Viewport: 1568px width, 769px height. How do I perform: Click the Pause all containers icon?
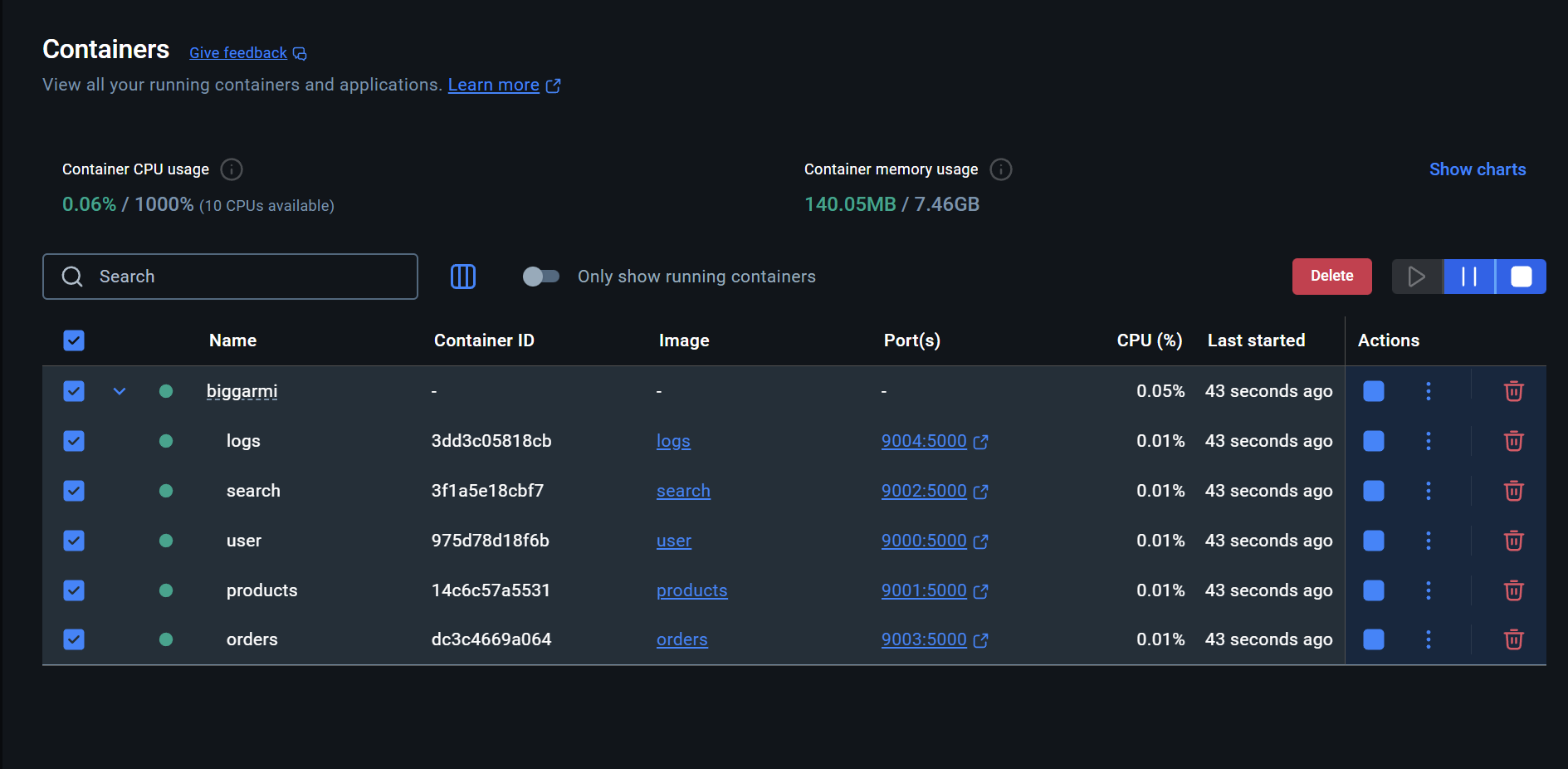pos(1468,277)
